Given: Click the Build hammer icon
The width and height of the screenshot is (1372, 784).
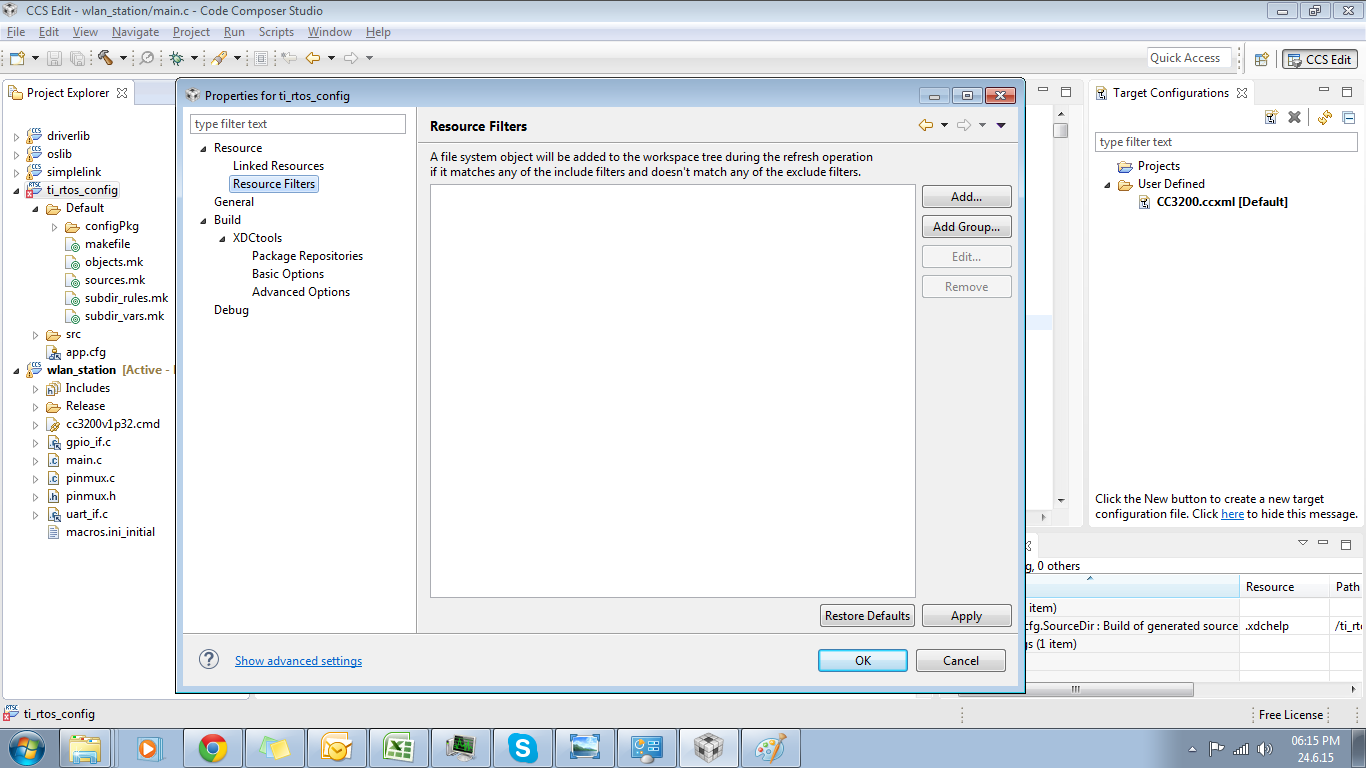Looking at the screenshot, I should pyautogui.click(x=105, y=58).
